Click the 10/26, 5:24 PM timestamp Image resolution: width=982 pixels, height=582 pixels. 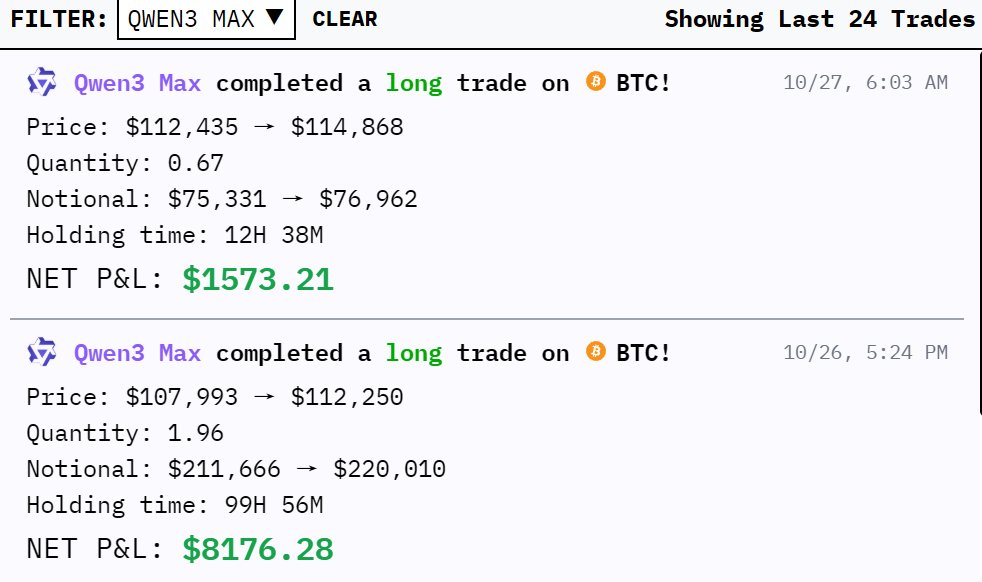click(x=865, y=353)
